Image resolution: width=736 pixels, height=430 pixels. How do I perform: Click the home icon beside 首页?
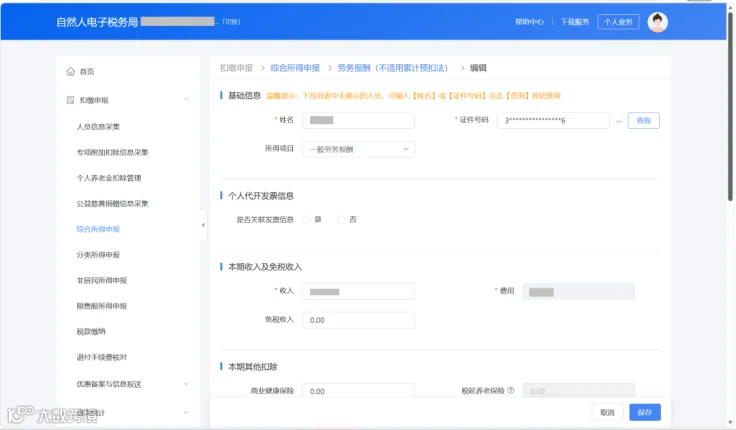click(x=70, y=71)
